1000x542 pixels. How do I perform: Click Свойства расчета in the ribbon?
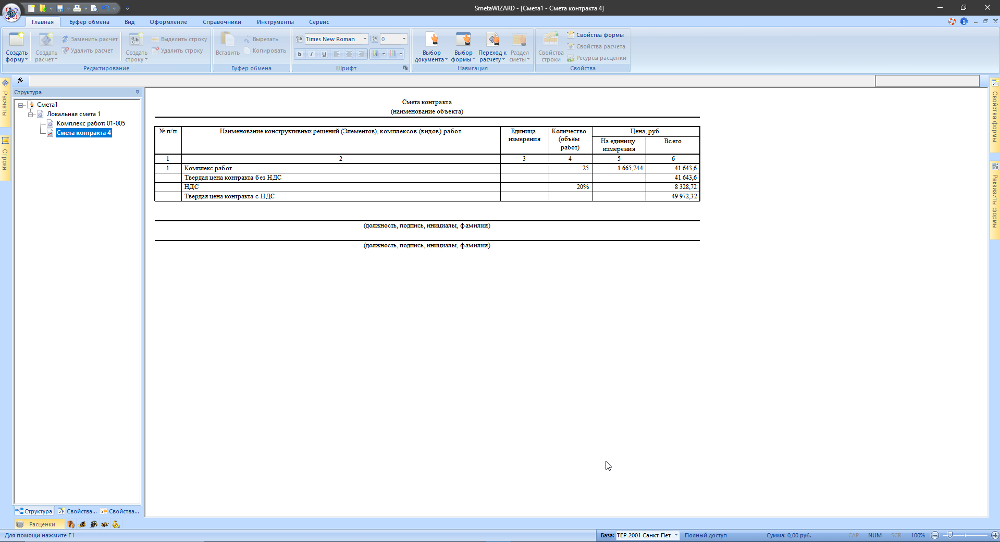coord(596,47)
